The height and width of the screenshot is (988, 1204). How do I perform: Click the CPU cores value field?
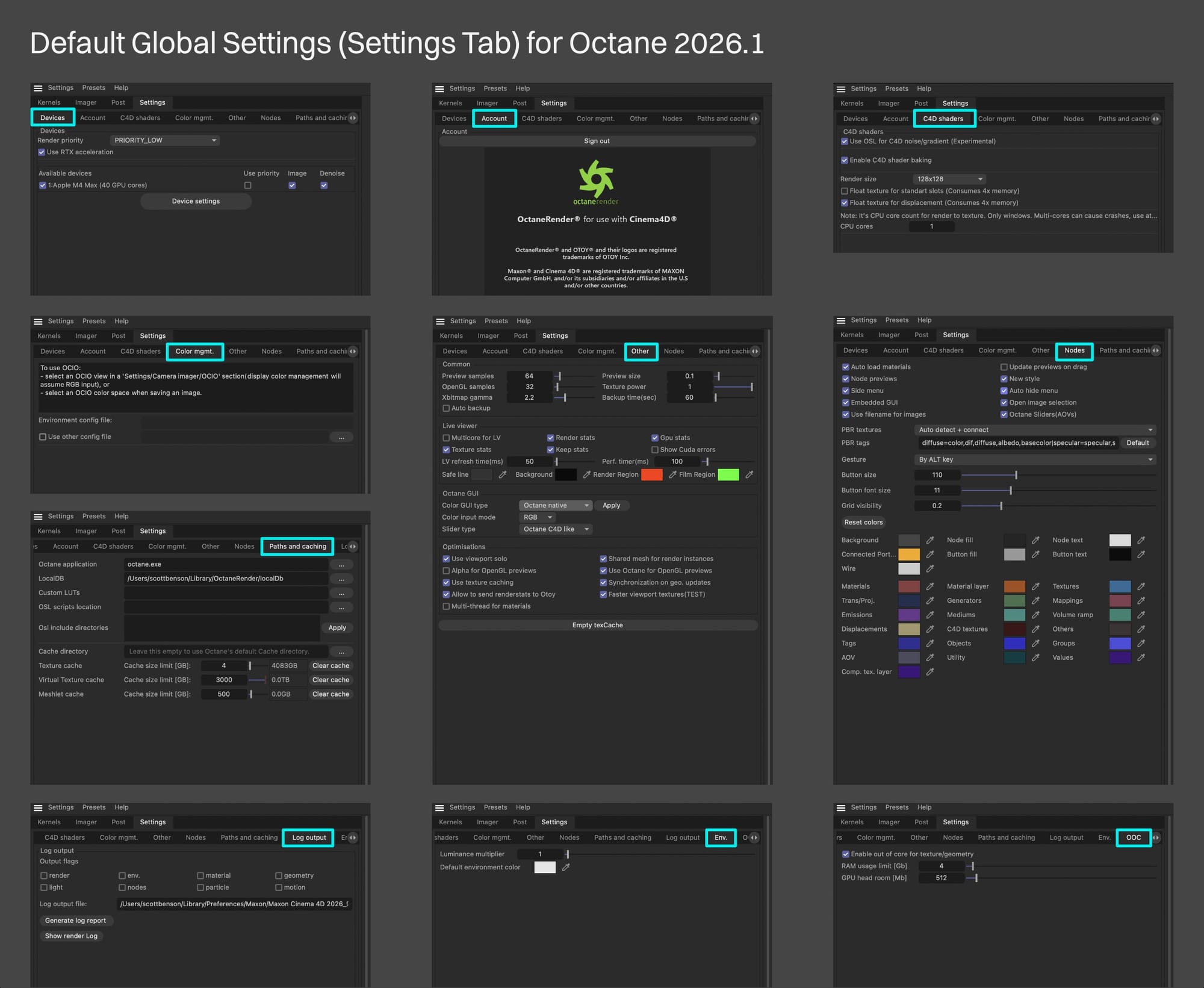[x=931, y=227]
